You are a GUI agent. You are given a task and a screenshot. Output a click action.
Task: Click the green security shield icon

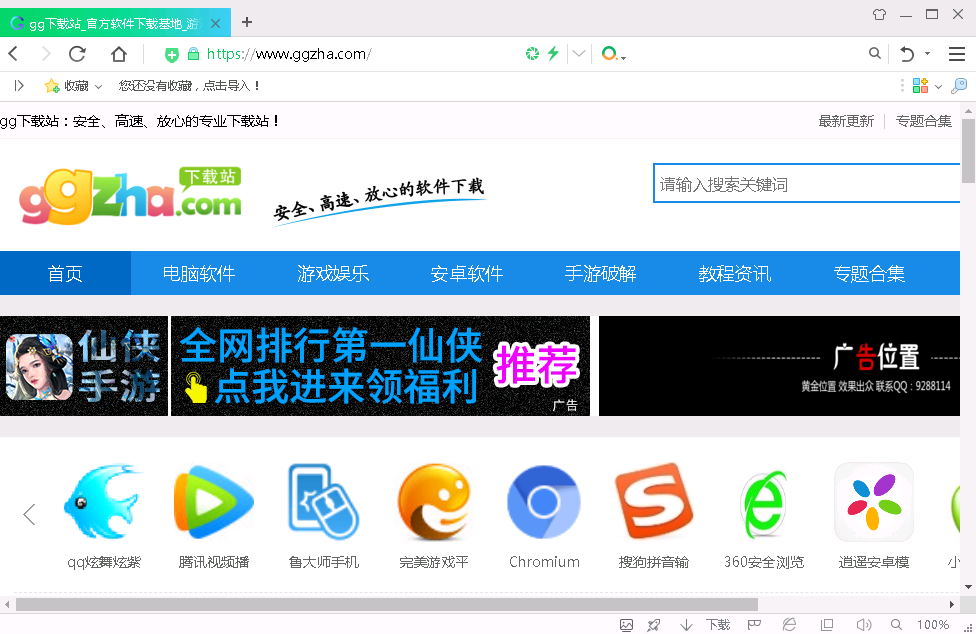click(171, 55)
